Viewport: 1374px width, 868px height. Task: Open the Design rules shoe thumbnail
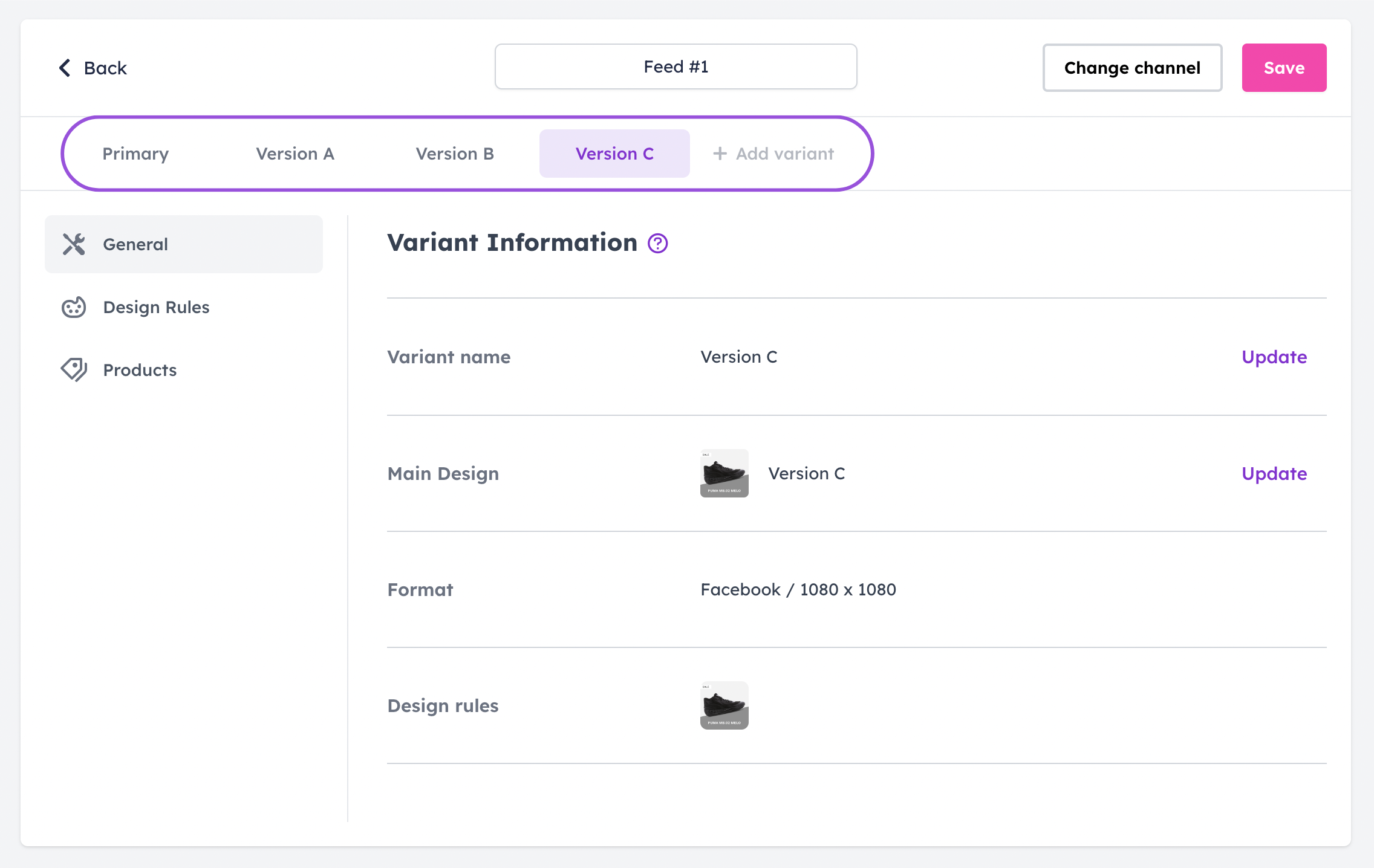(x=724, y=705)
